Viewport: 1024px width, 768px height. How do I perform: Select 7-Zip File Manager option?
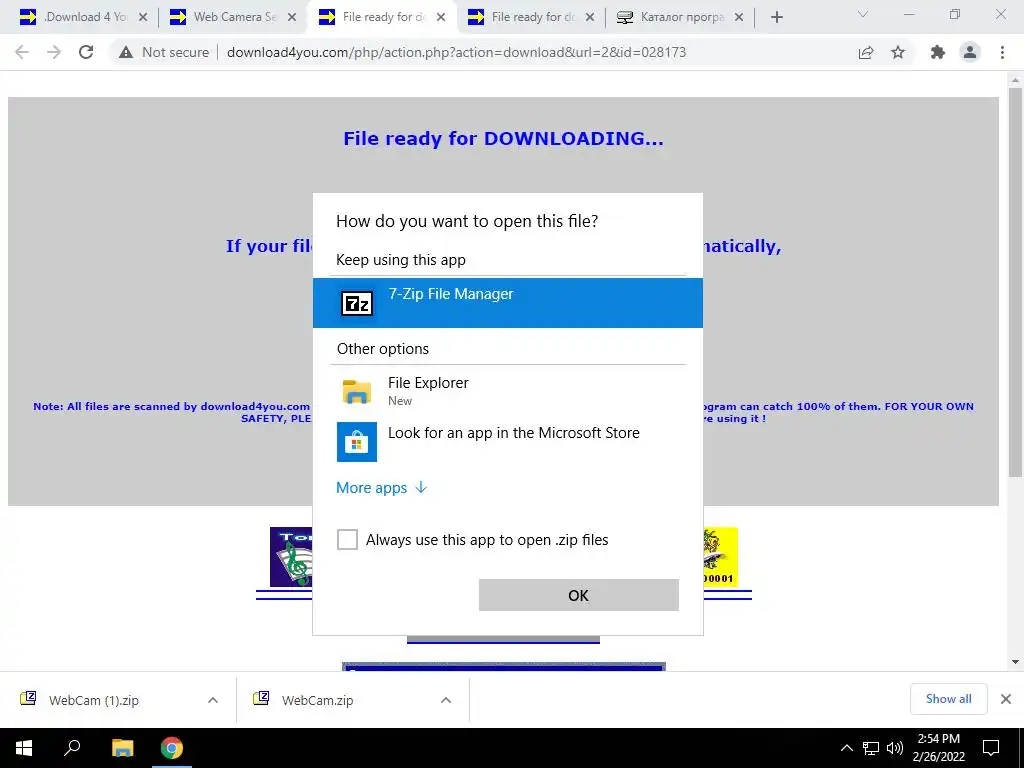coord(507,302)
